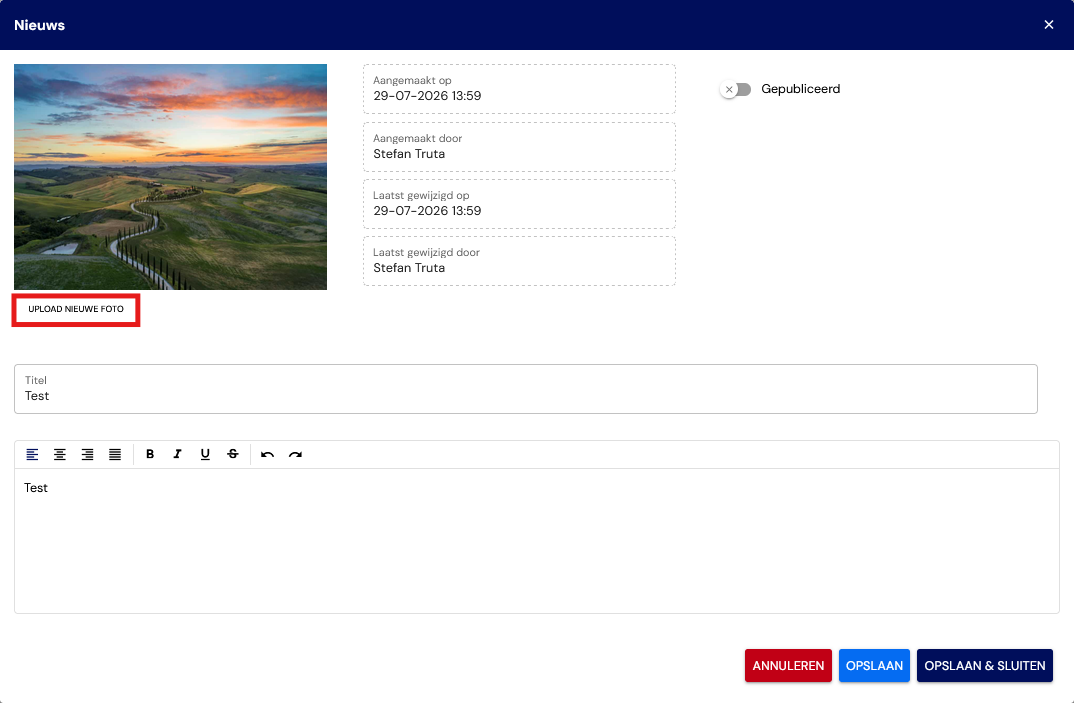This screenshot has height=703, width=1074.
Task: Focus the Titel input field
Action: coord(526,389)
